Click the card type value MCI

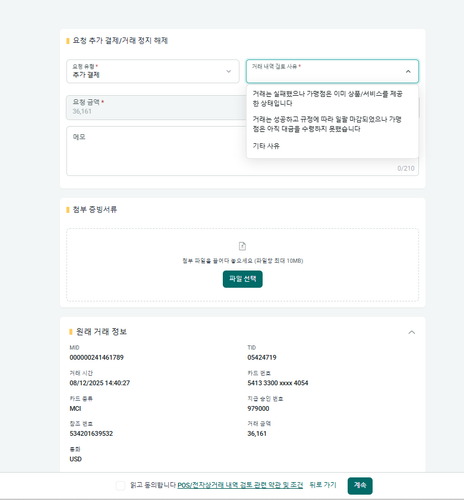(75, 408)
